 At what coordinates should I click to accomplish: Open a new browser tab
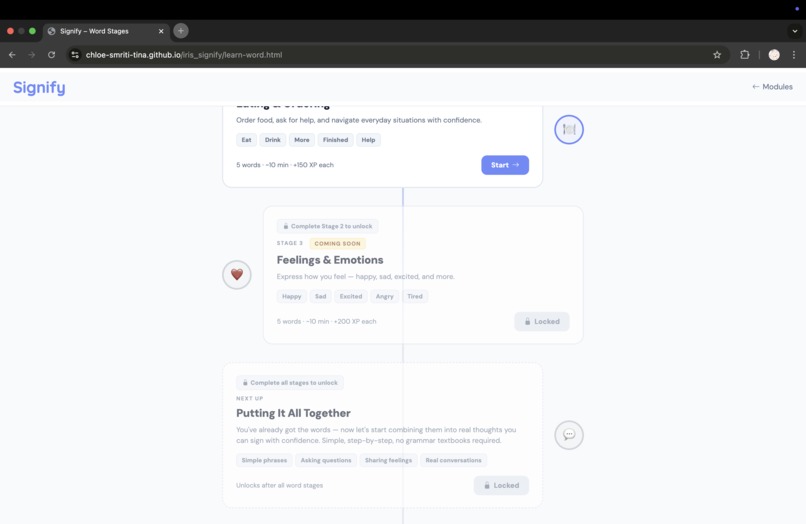coord(181,31)
